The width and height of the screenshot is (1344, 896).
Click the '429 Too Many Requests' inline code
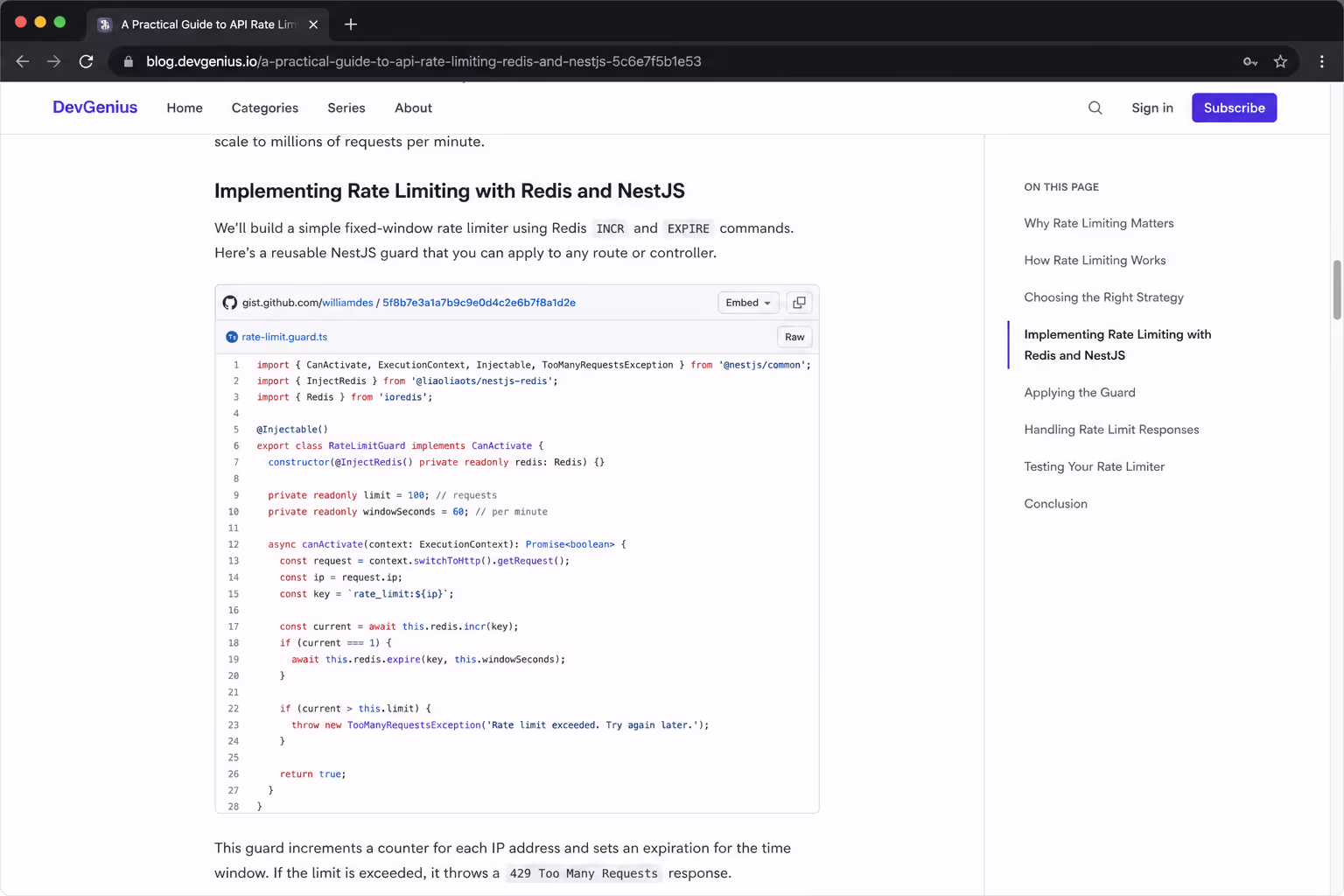(584, 873)
